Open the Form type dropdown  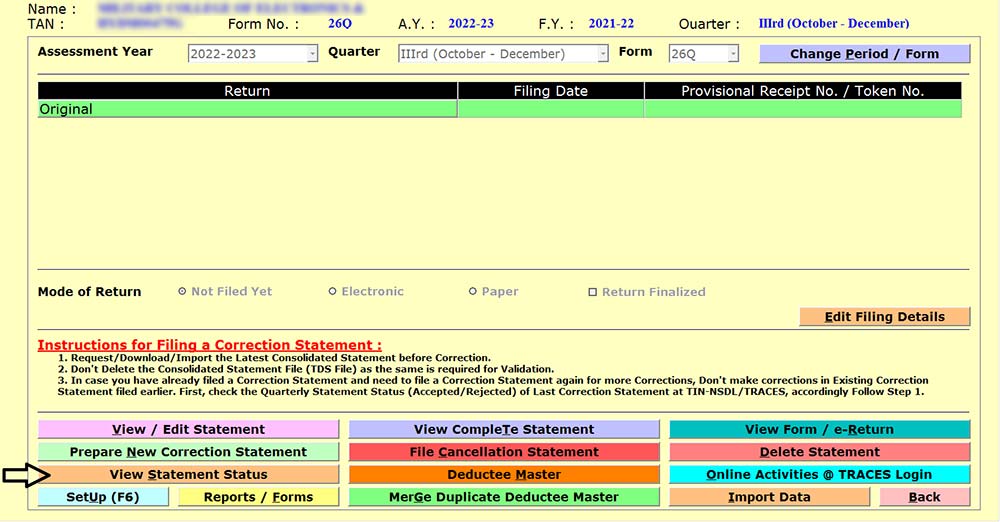pos(733,54)
